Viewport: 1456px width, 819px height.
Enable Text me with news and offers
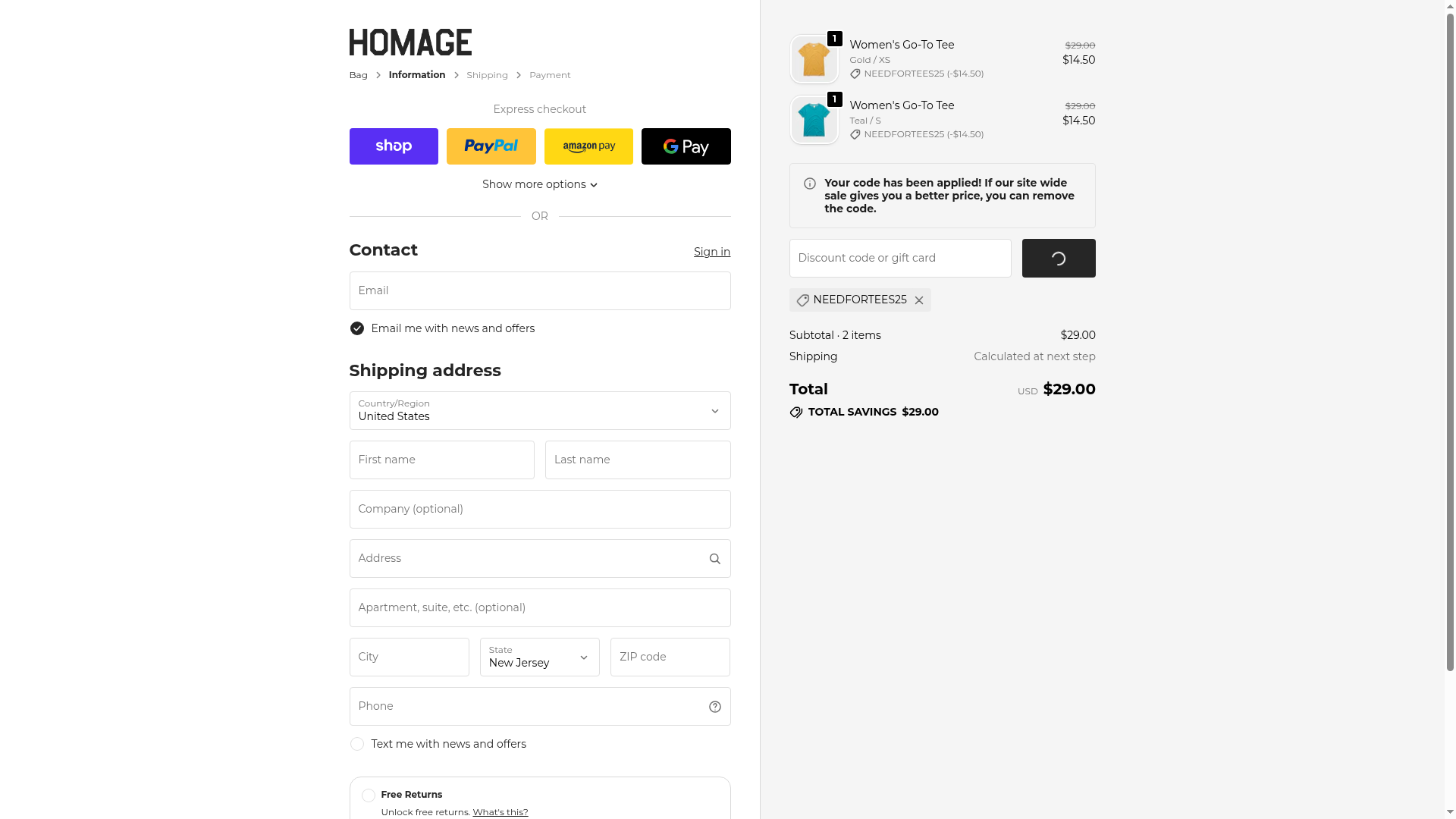click(357, 744)
